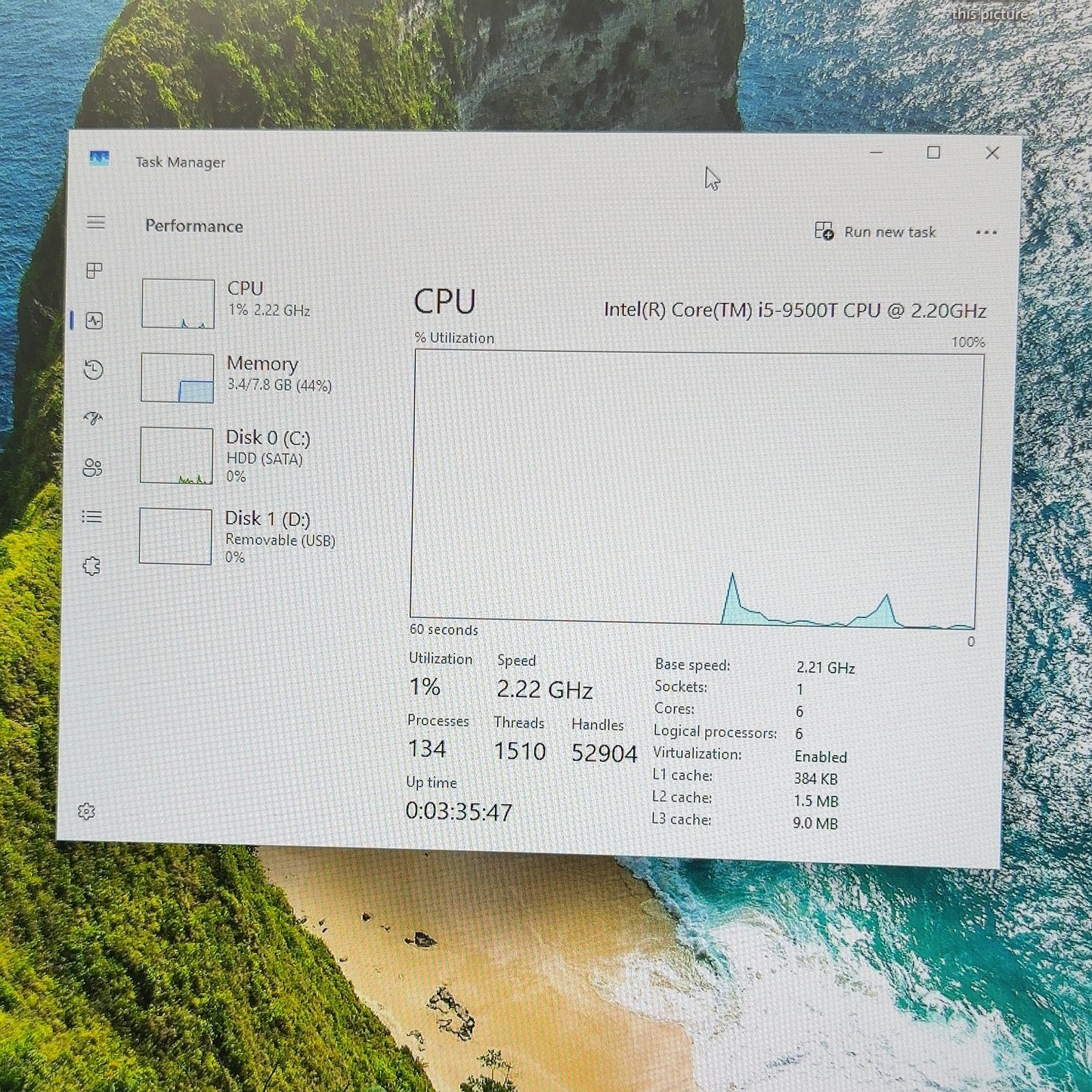Open the three-dots more options menu
1092x1092 pixels.
click(x=986, y=233)
